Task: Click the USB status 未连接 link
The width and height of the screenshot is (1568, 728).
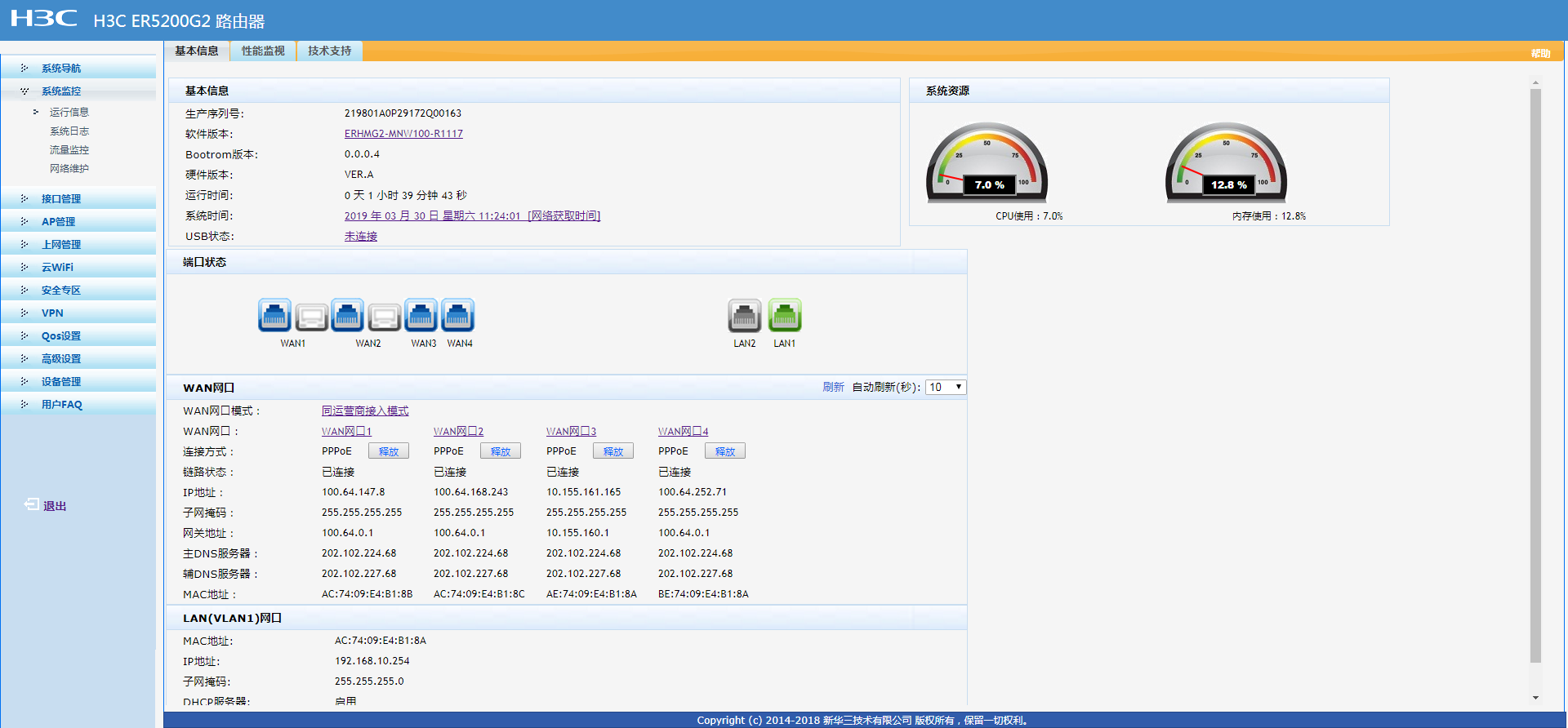Action: click(361, 236)
